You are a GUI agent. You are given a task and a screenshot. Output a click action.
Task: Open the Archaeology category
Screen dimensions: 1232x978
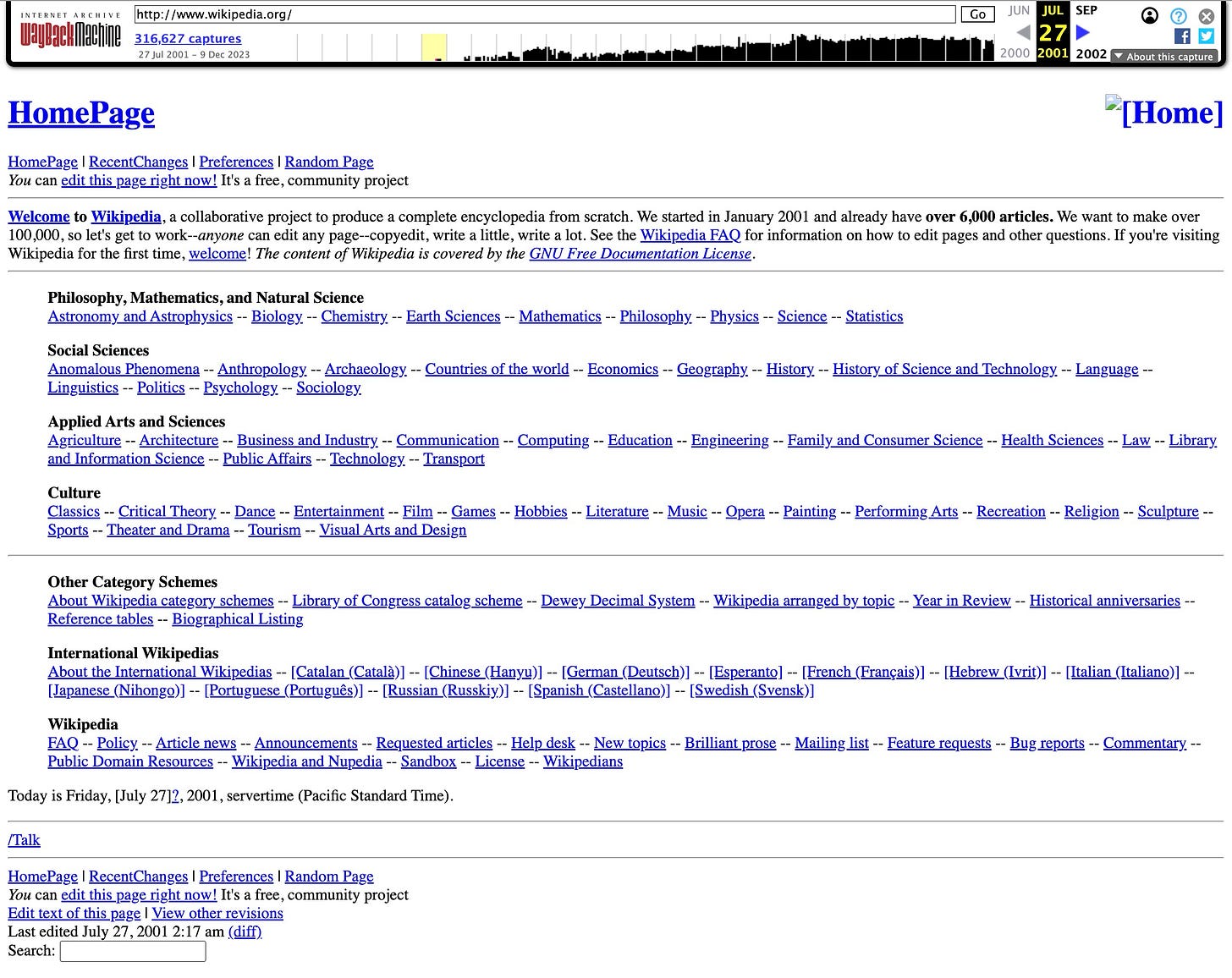pos(366,369)
